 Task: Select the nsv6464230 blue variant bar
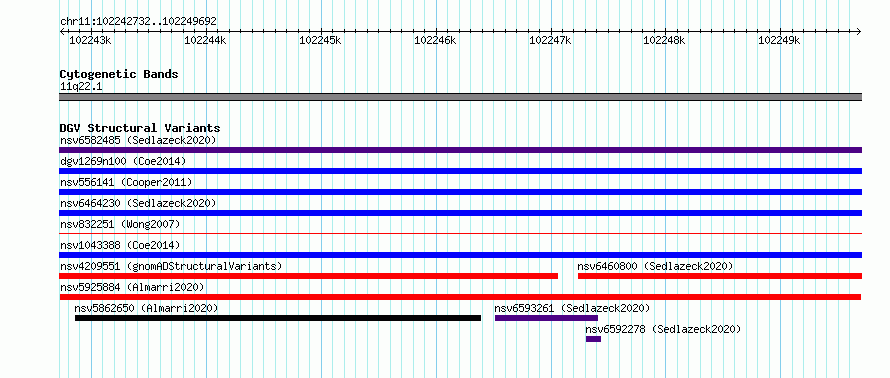point(460,213)
